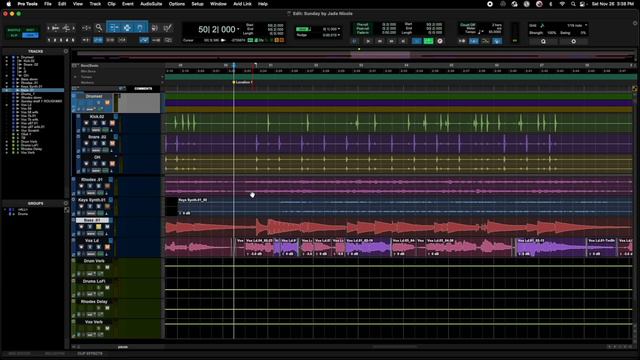Click the Go to End transport button

tap(403, 41)
